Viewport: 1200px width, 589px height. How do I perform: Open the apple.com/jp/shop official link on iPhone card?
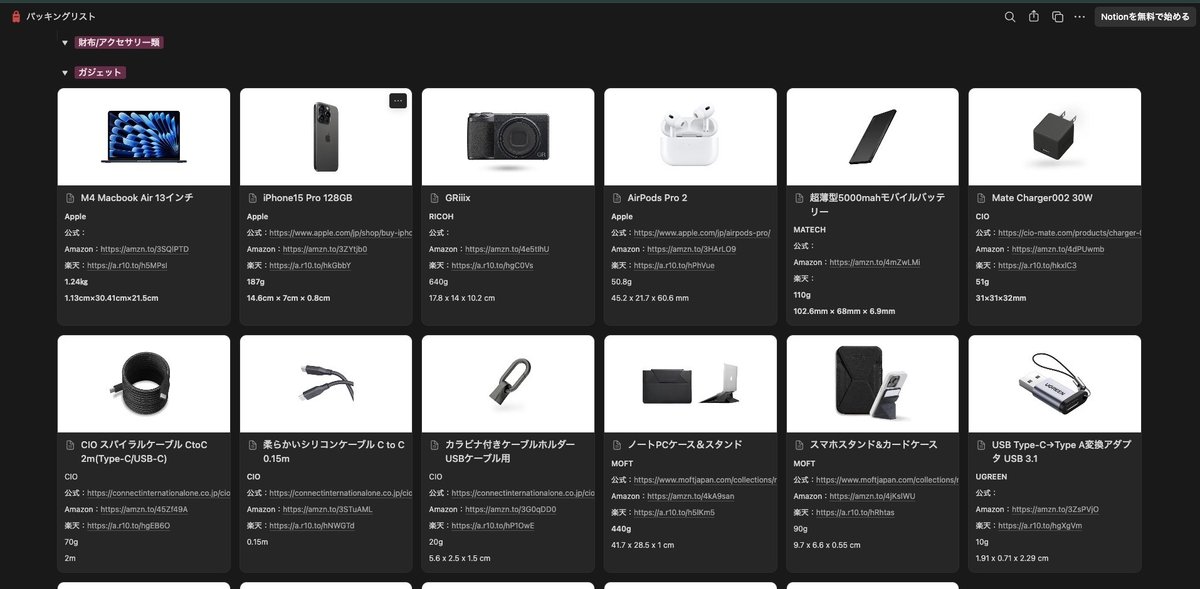pyautogui.click(x=341, y=233)
